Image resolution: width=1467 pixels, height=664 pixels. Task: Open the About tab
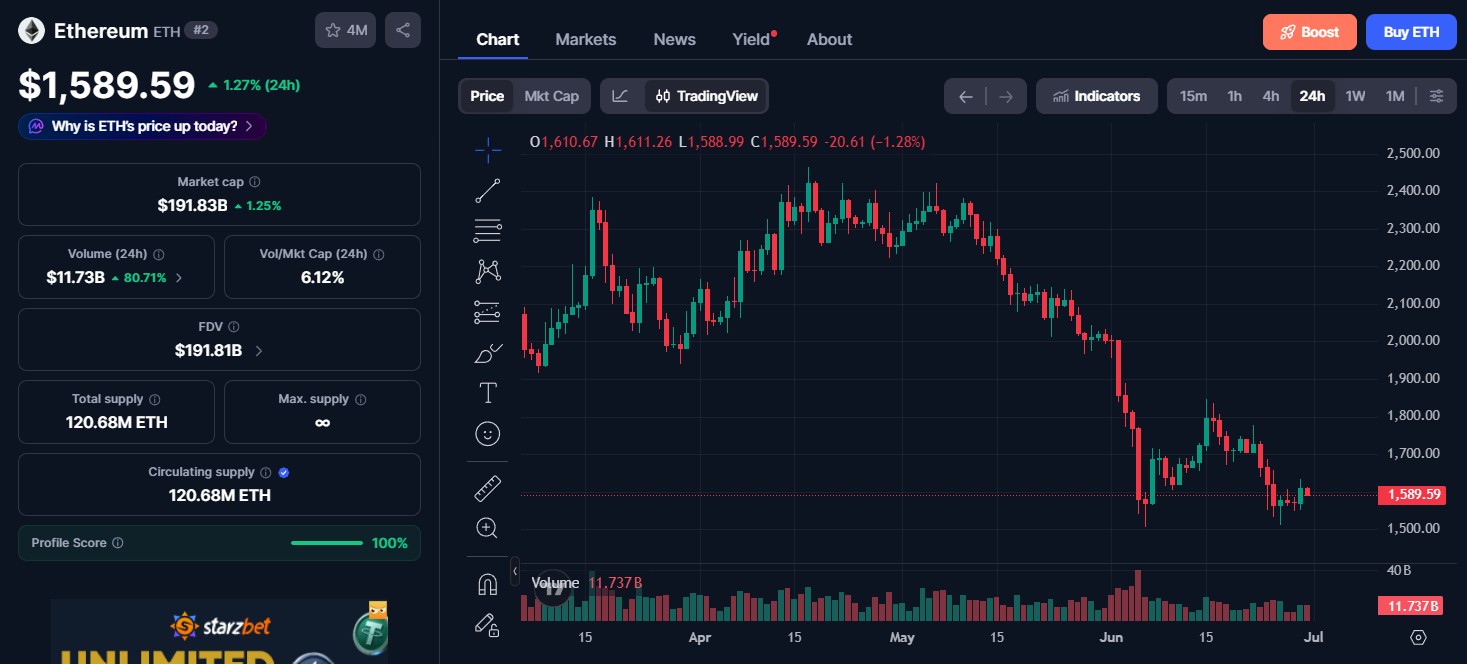(x=830, y=39)
